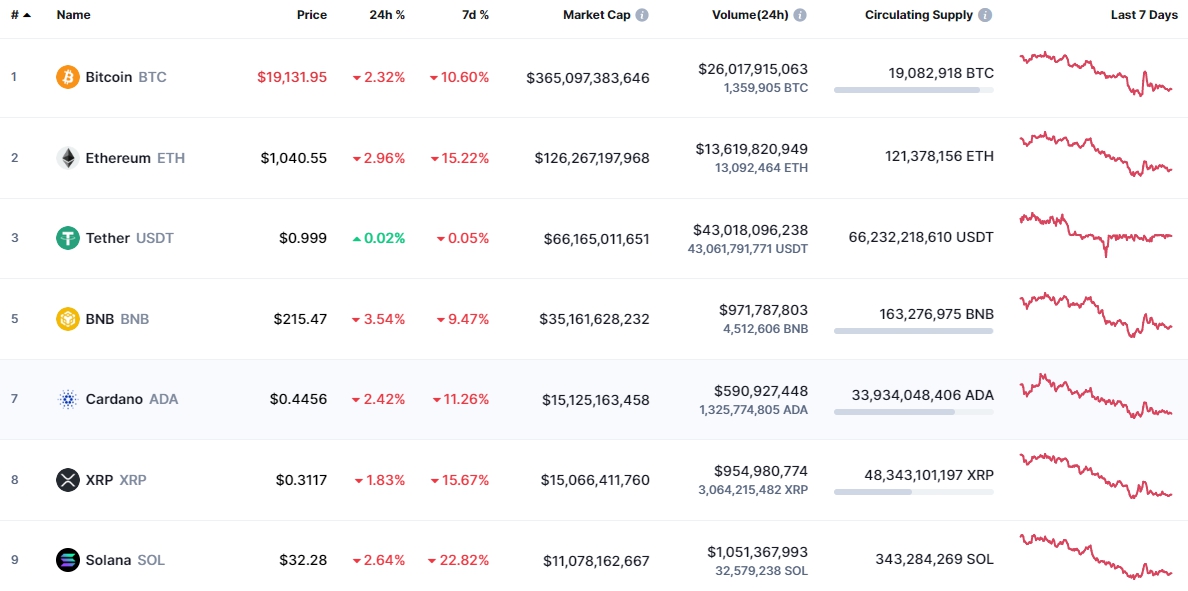Open Cardano 7-day sparkline chart
Viewport: 1188px width, 591px height.
(x=1096, y=396)
